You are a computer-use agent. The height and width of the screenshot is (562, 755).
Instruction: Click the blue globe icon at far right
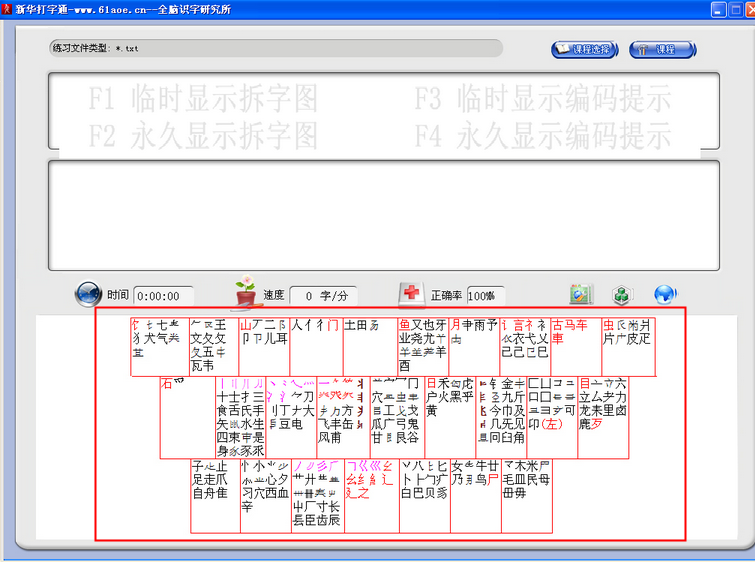665,294
